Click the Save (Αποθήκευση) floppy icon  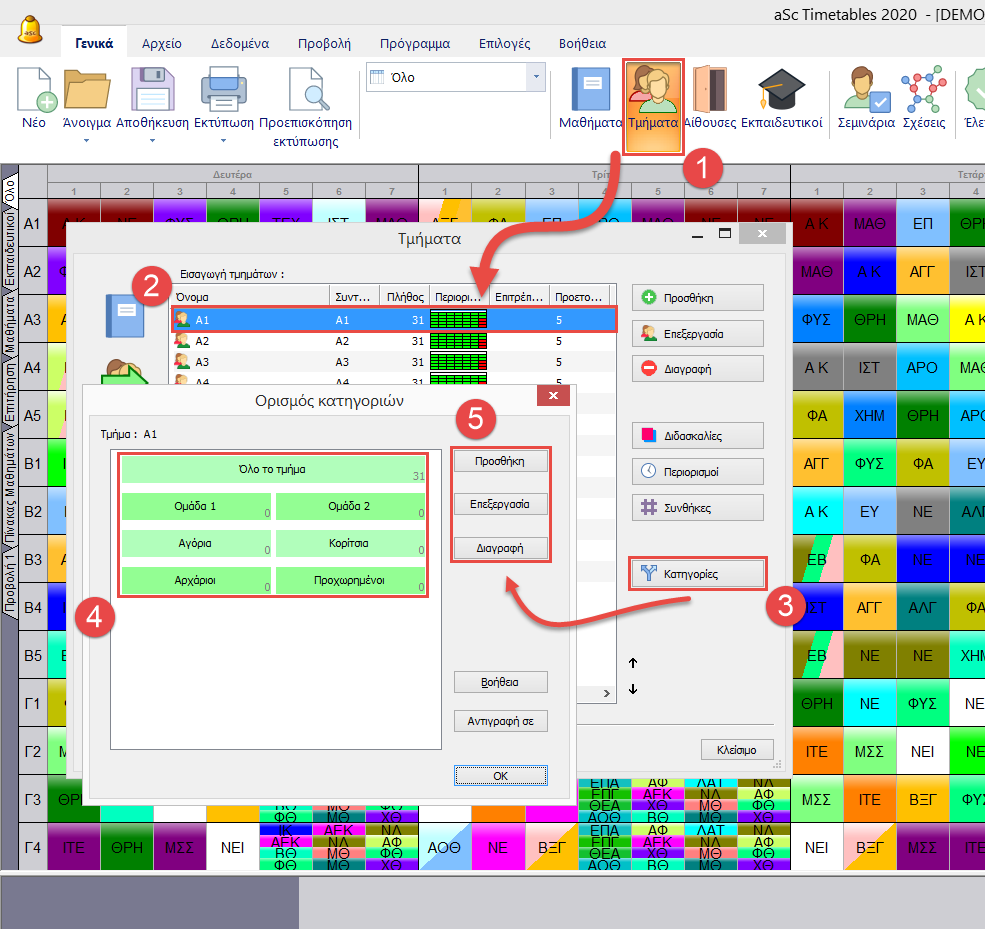point(152,91)
